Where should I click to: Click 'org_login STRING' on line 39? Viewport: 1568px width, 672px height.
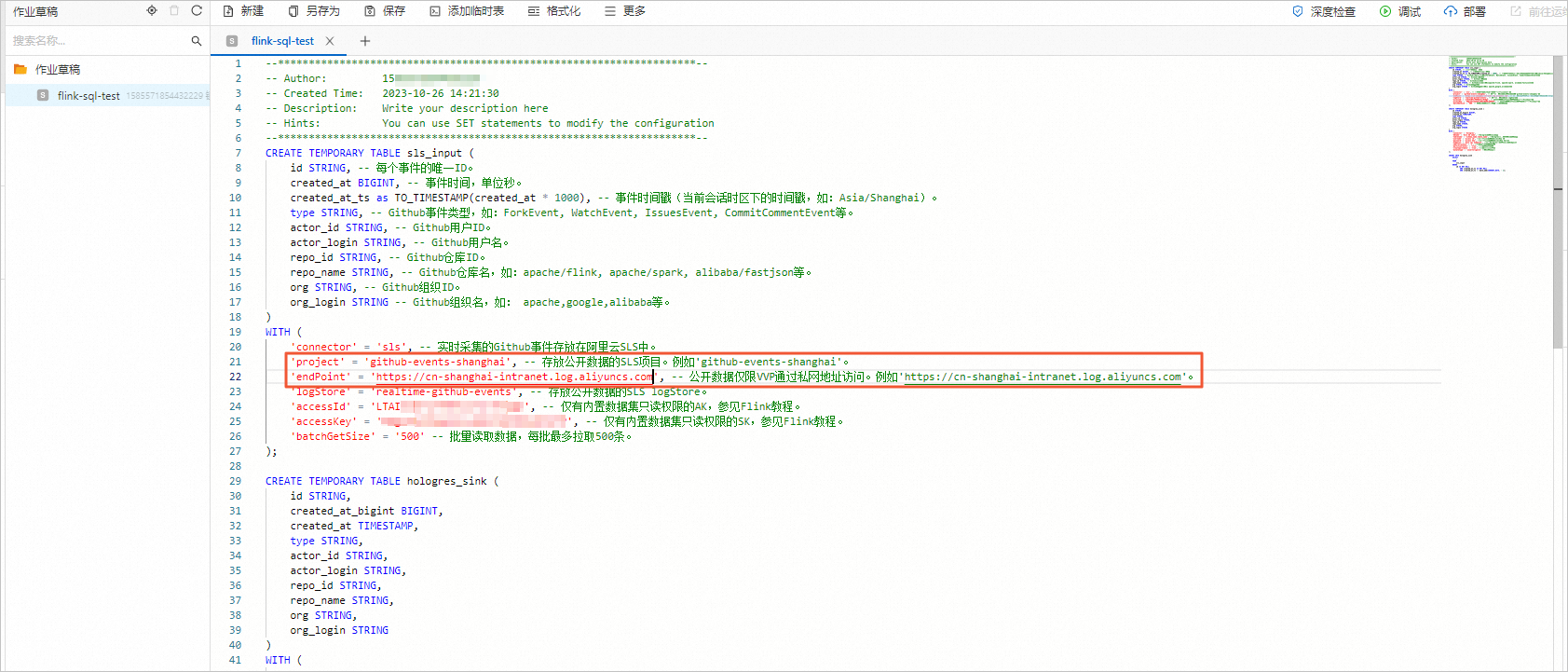(x=339, y=630)
